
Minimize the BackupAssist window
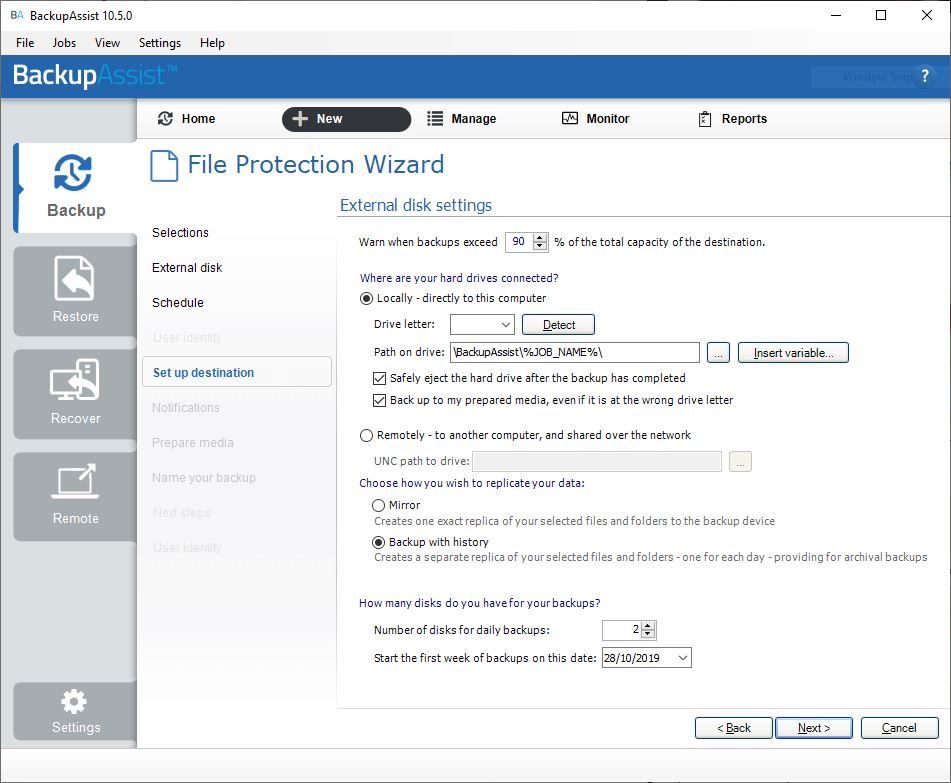click(836, 16)
